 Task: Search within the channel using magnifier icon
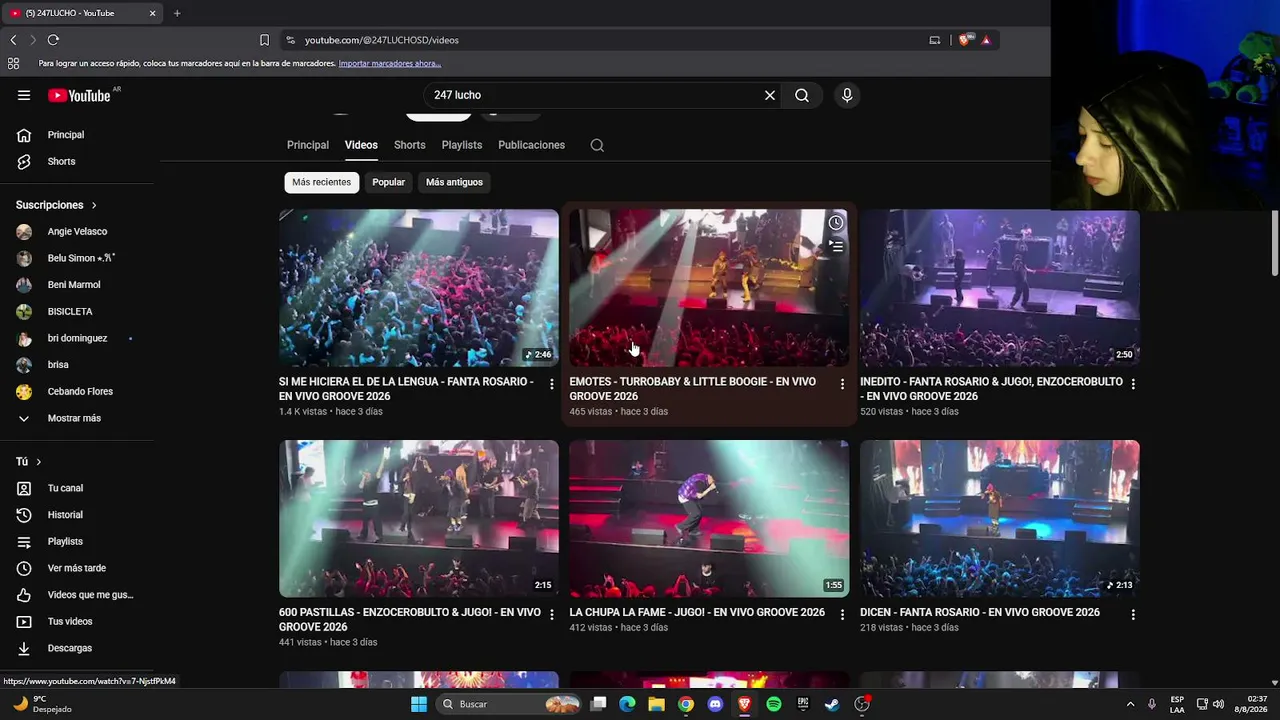(597, 145)
